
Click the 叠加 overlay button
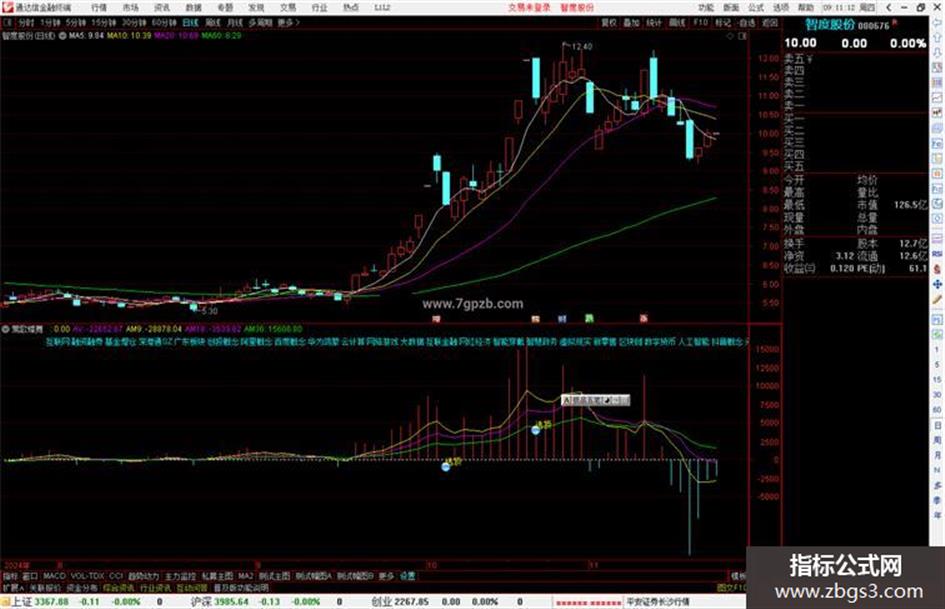pyautogui.click(x=631, y=22)
